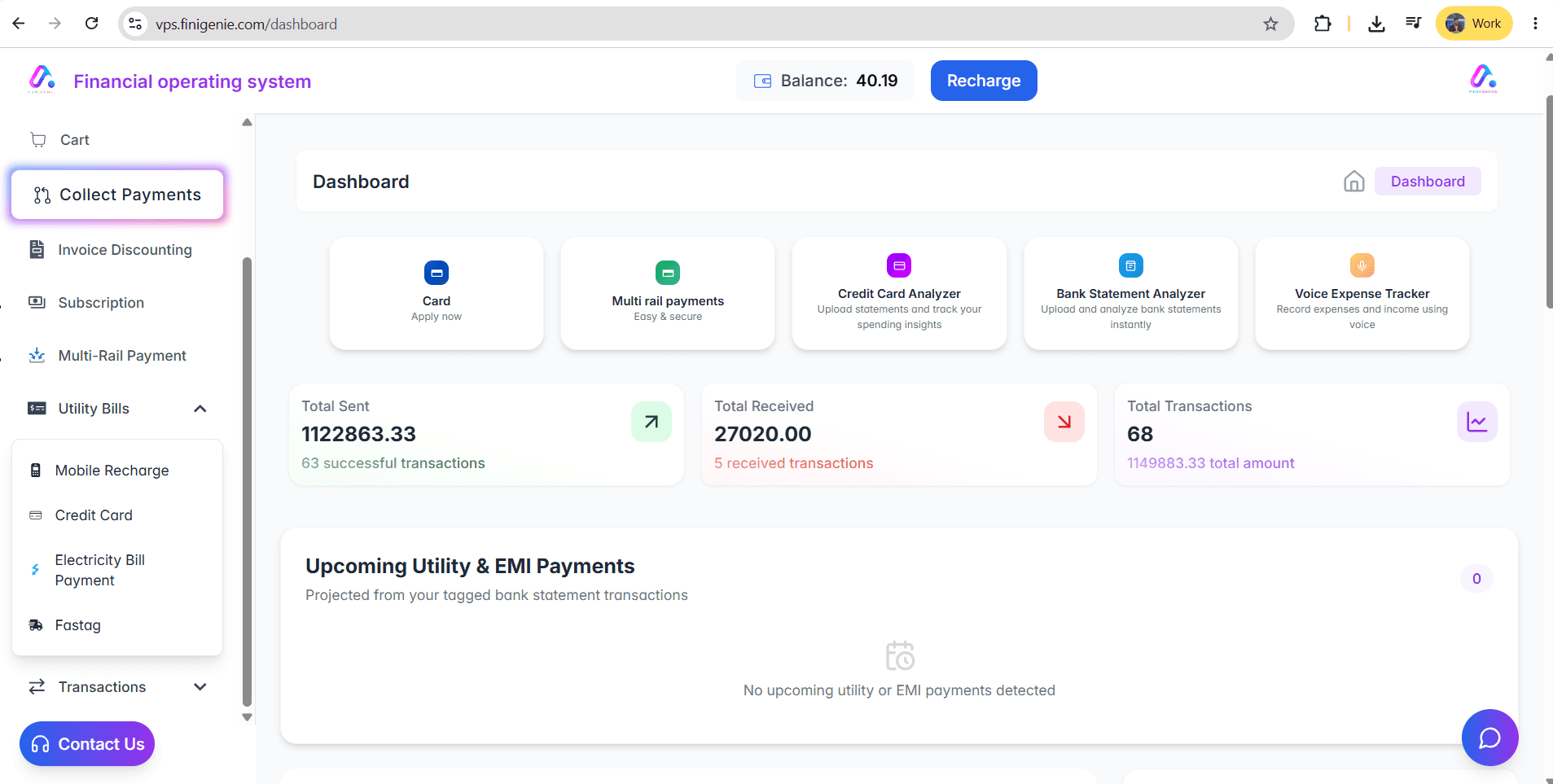Click the Contact Us button
1553x784 pixels.
tap(87, 744)
